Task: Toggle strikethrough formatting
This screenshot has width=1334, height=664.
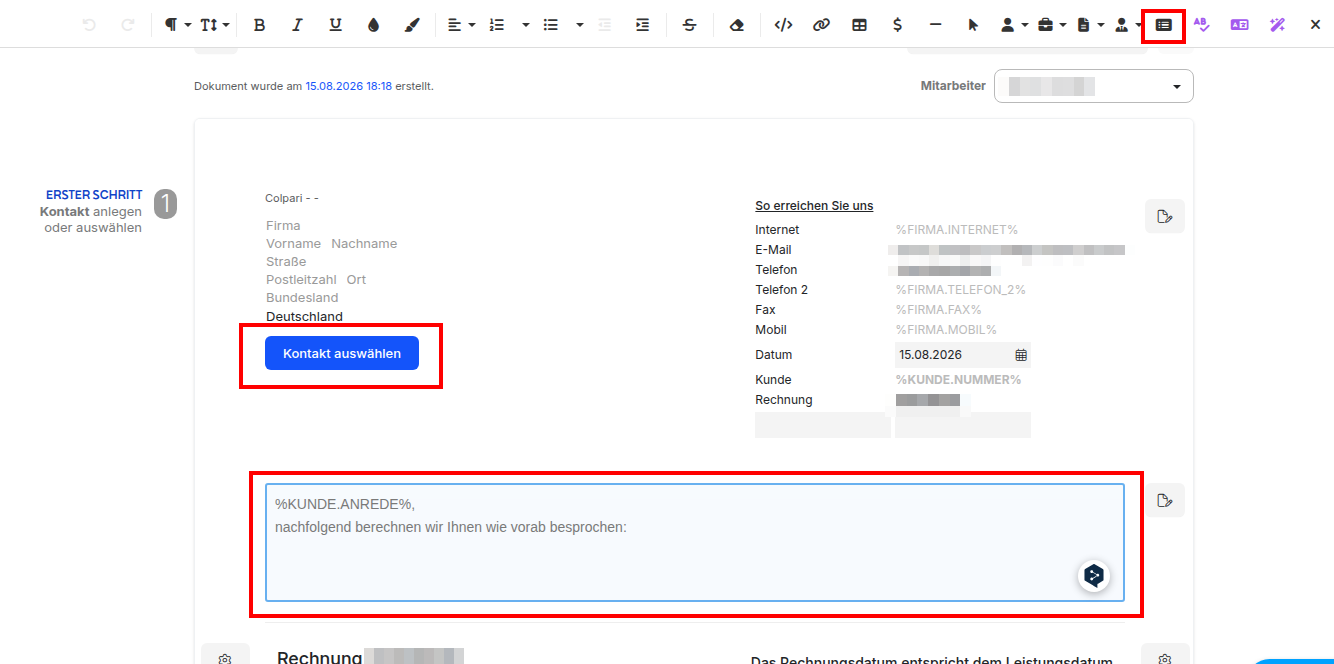Action: point(689,25)
